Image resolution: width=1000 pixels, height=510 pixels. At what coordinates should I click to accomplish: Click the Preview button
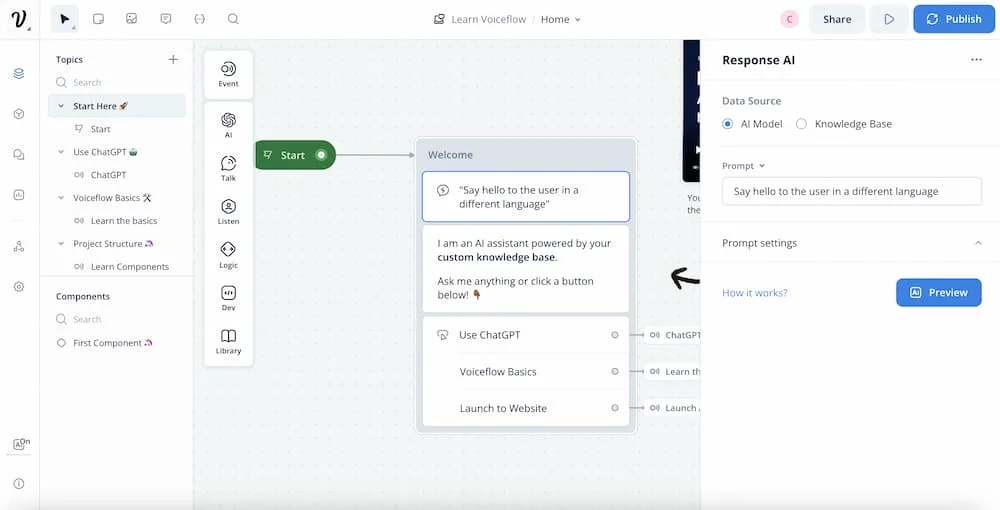coord(938,293)
